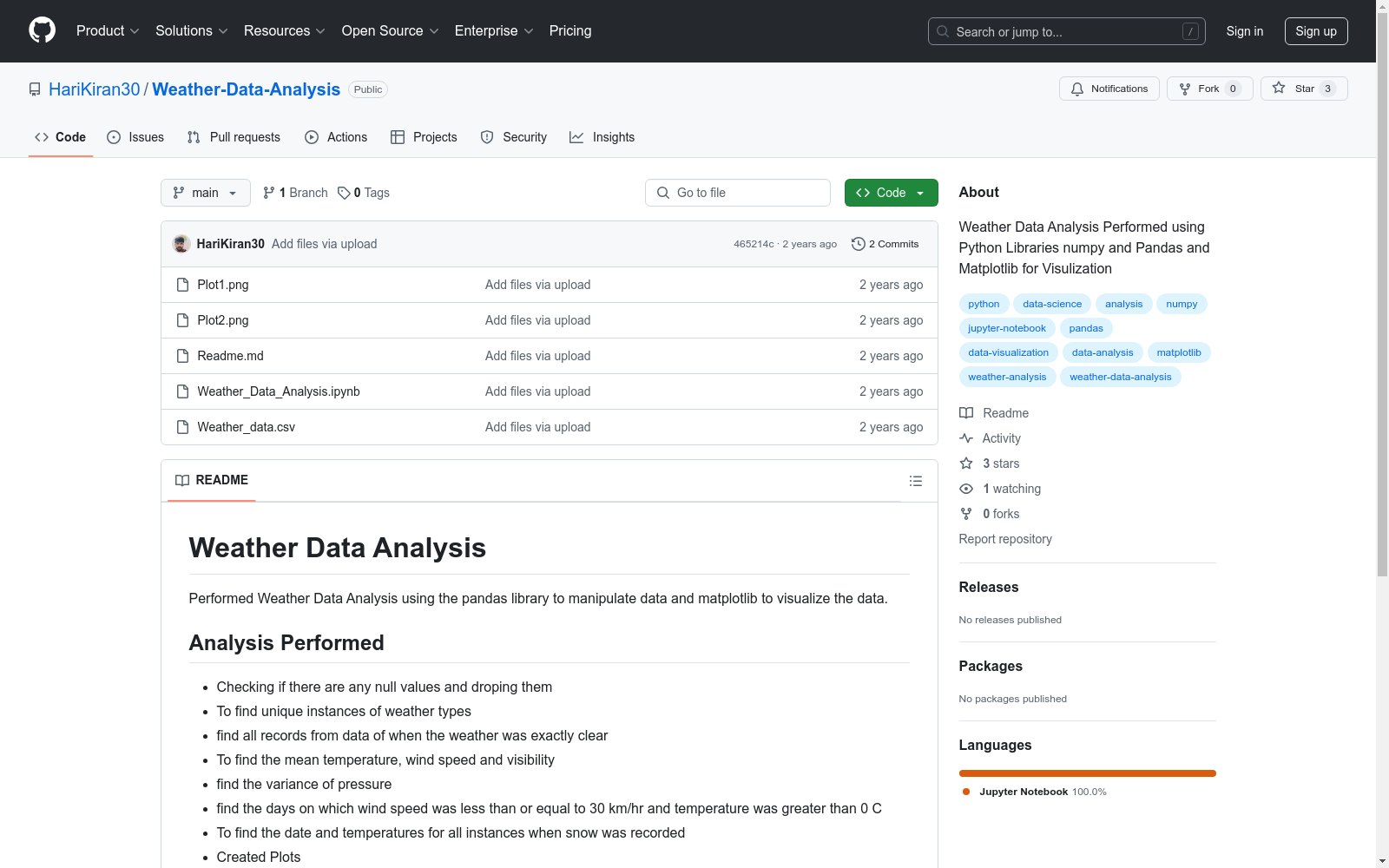Image resolution: width=1389 pixels, height=868 pixels.
Task: View the 2 Commits history
Action: [885, 244]
